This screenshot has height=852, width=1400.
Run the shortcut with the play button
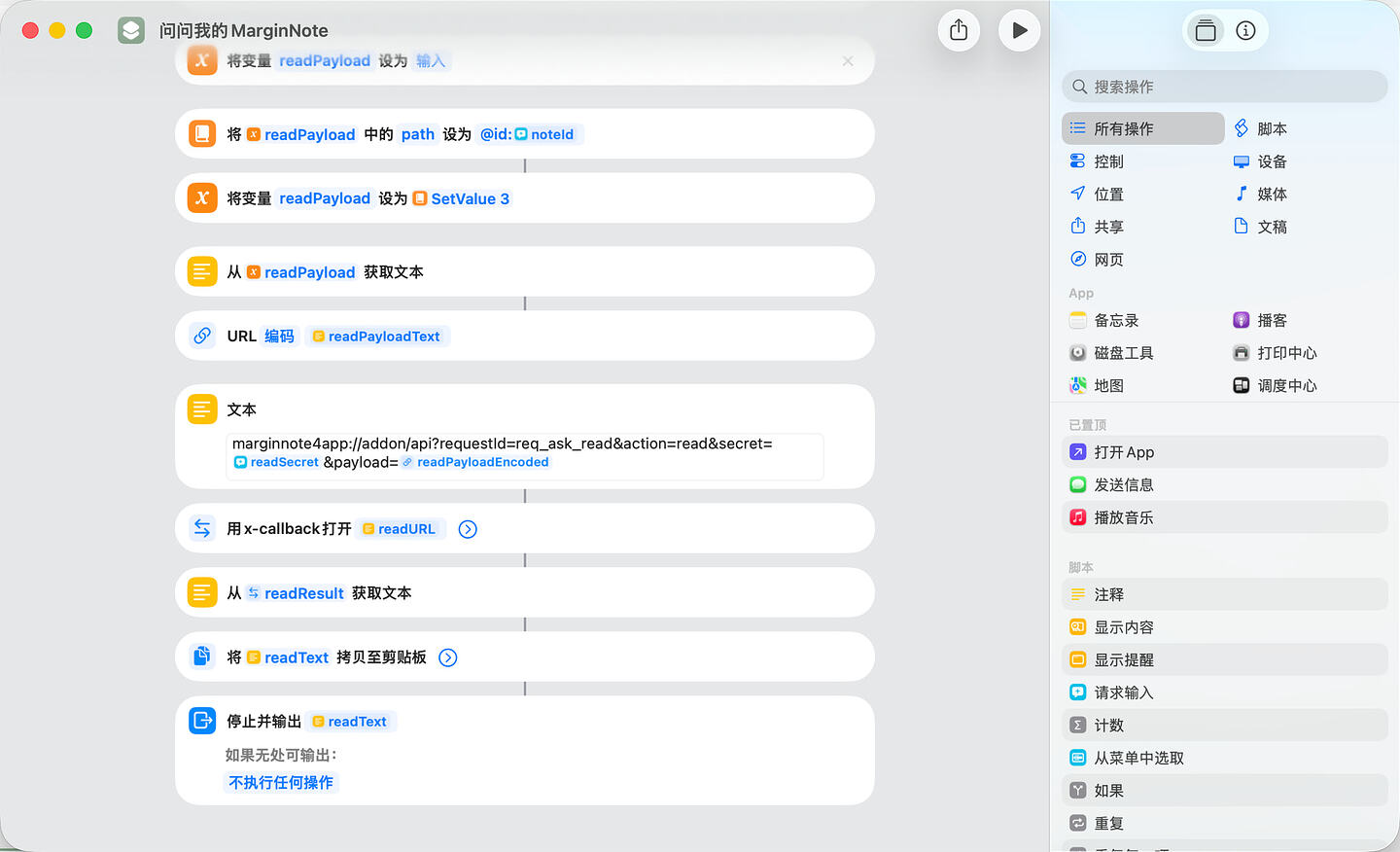pos(1019,30)
